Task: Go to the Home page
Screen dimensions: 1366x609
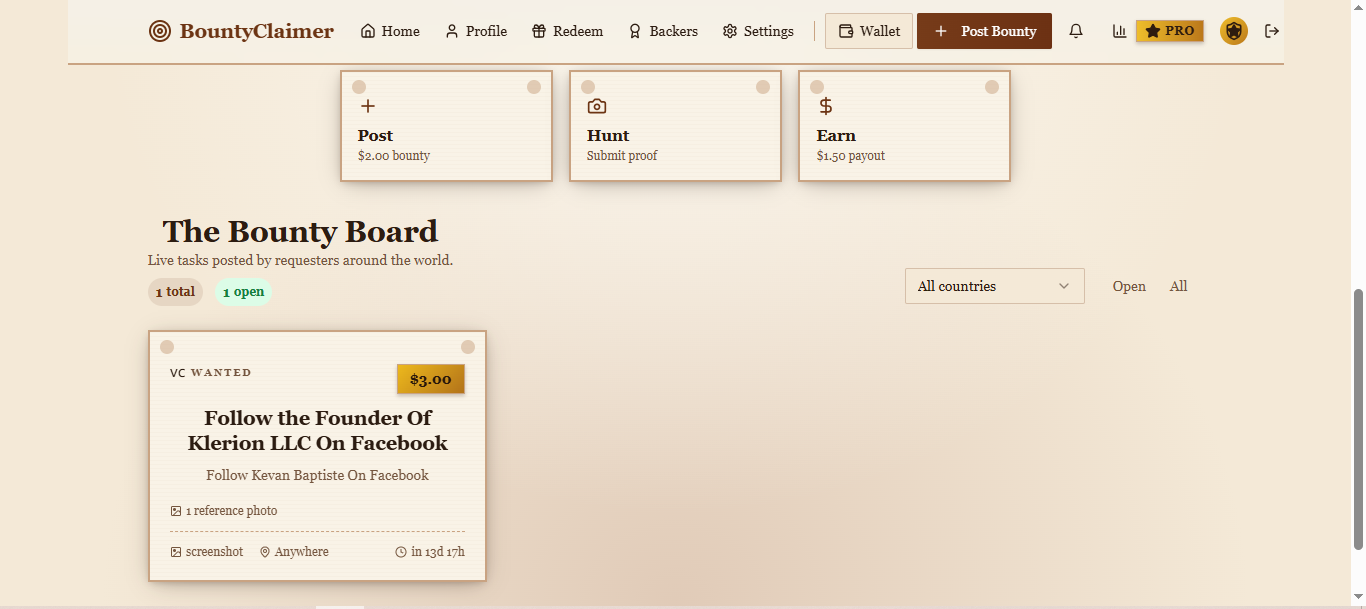Action: (390, 31)
